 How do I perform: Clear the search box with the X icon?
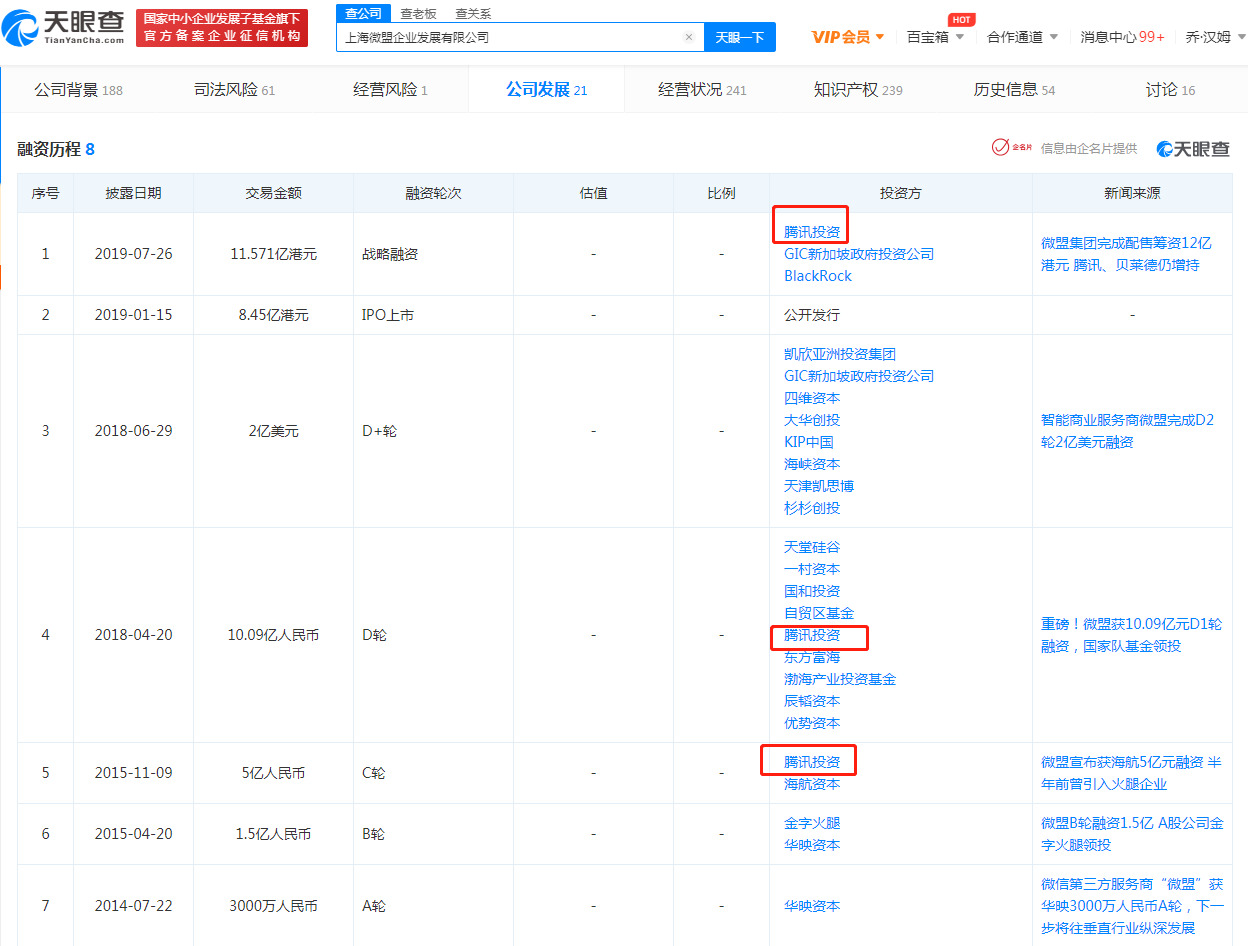[688, 37]
